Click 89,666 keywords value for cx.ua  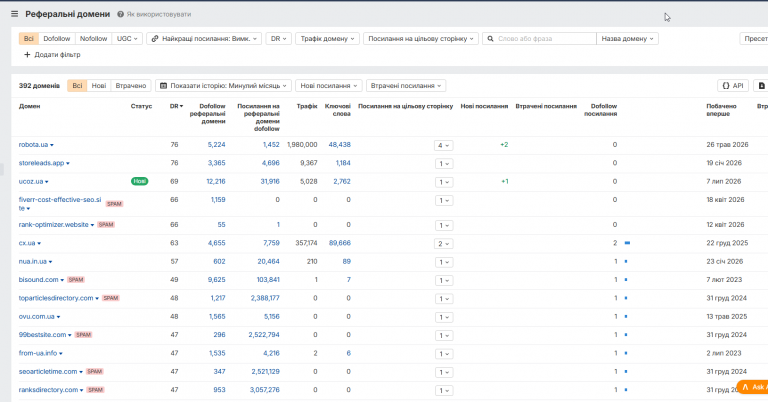tap(339, 243)
